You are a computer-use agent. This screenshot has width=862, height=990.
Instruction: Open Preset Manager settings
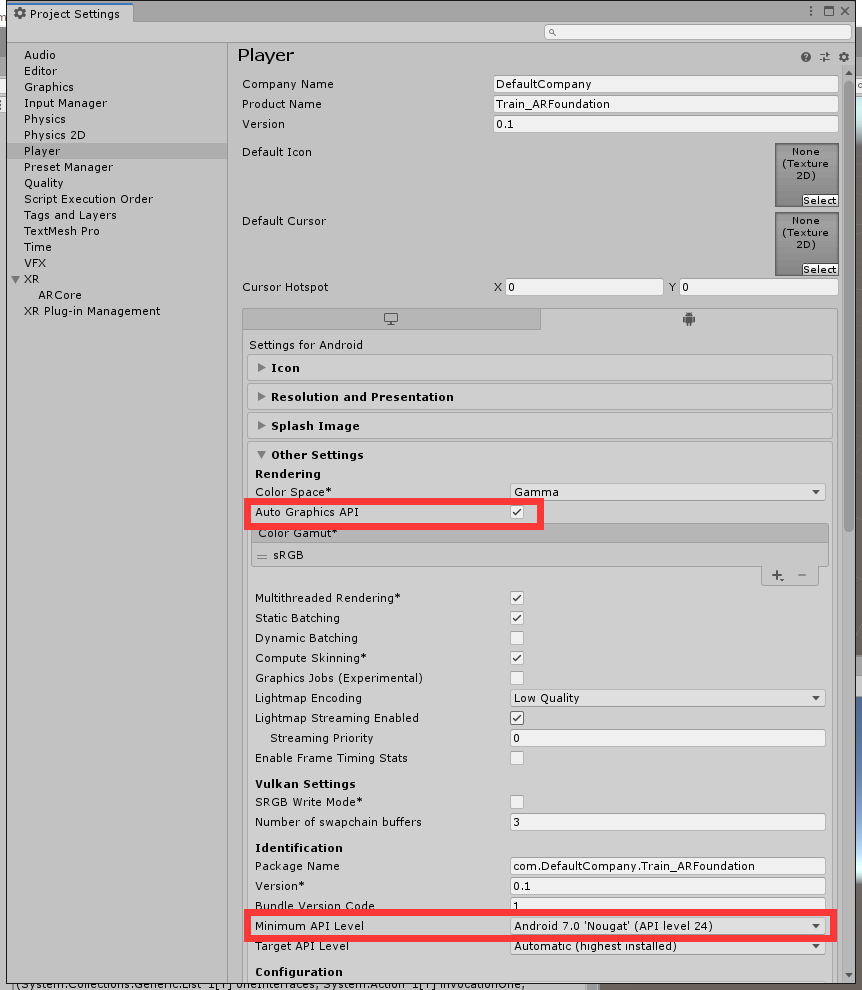tap(69, 167)
